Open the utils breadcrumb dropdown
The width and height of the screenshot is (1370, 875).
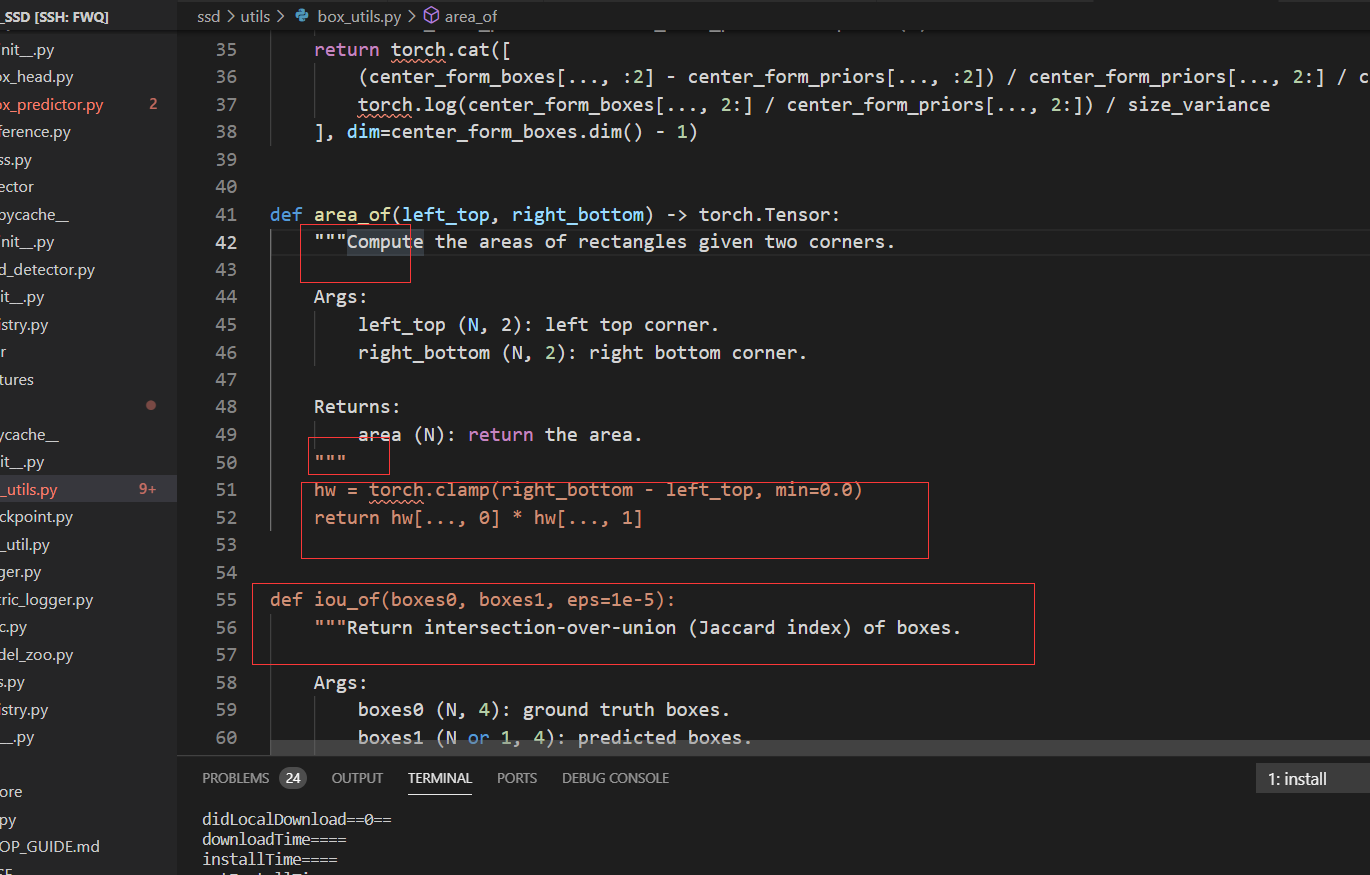click(x=255, y=16)
